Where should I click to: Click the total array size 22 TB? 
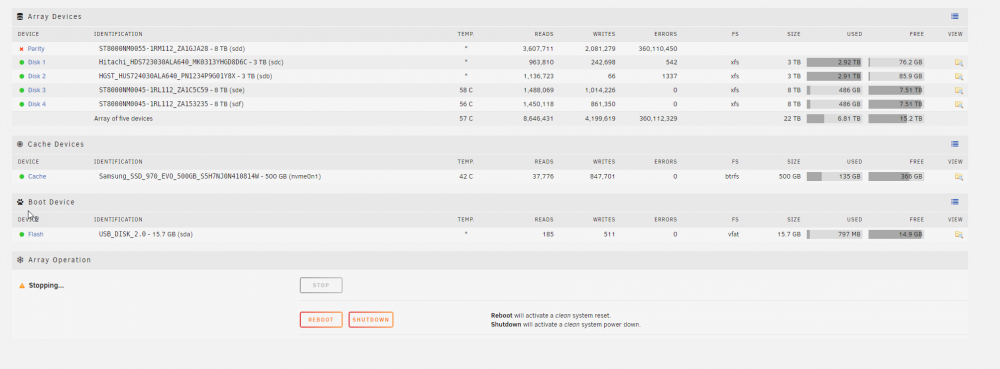tap(793, 119)
